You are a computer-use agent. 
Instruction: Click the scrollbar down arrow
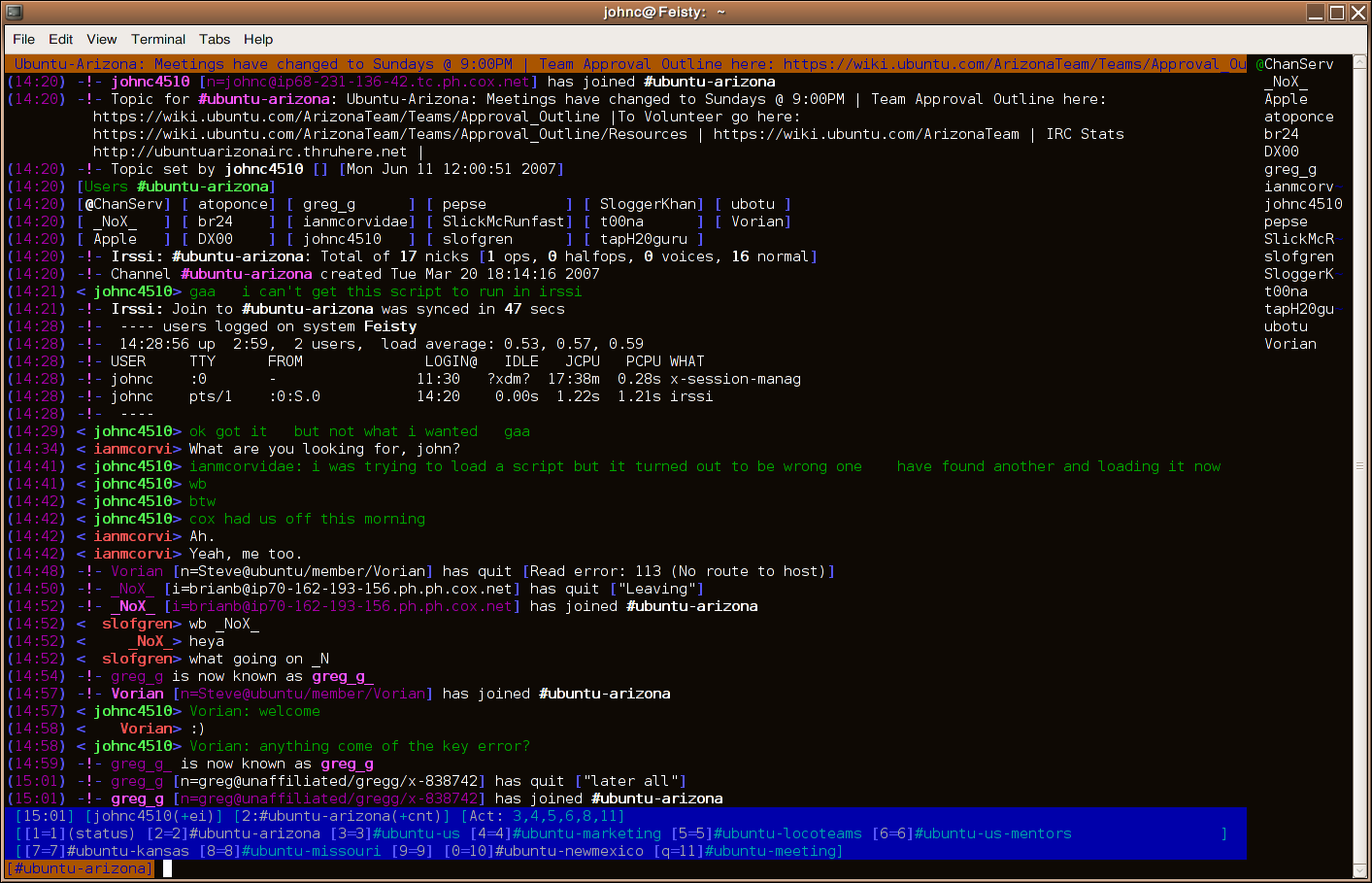[x=1359, y=870]
